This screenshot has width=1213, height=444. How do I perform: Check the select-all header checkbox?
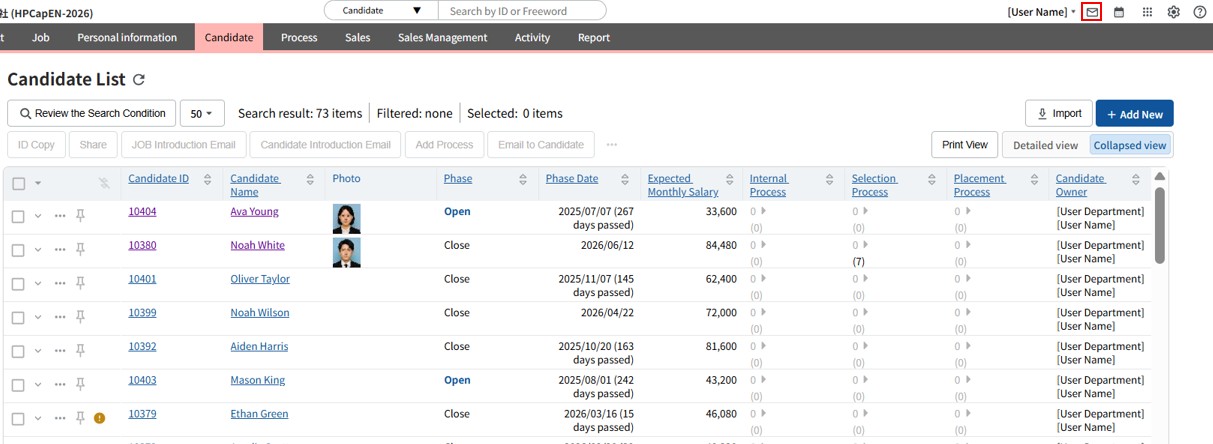point(18,183)
